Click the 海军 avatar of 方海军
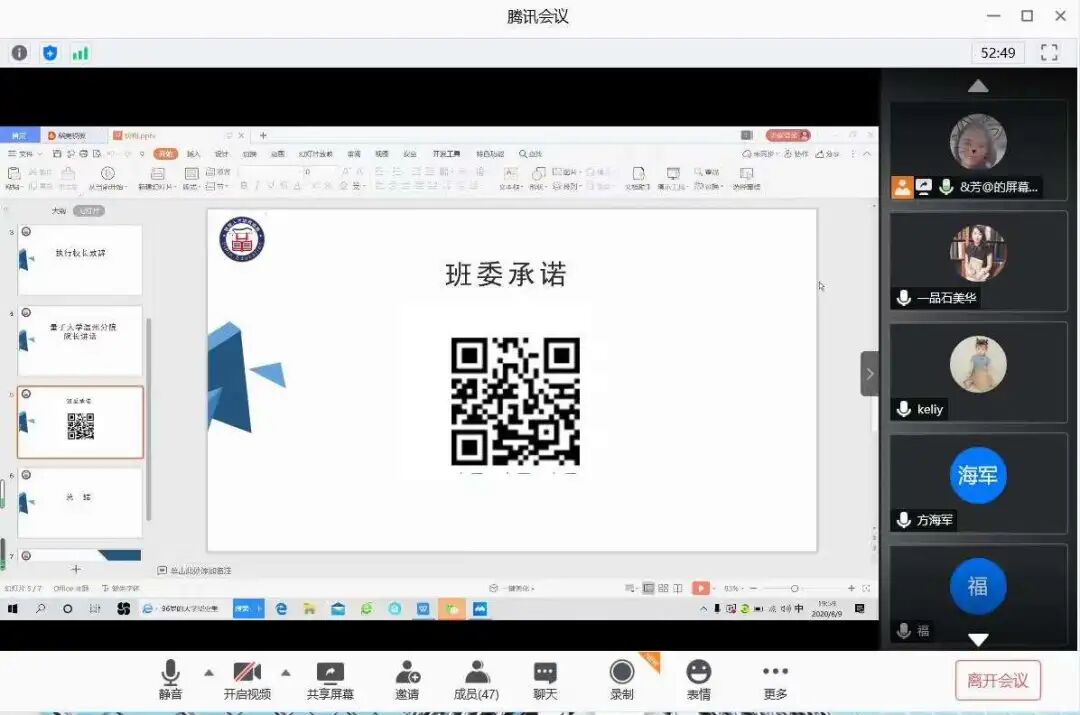The image size is (1080, 715). [x=978, y=475]
